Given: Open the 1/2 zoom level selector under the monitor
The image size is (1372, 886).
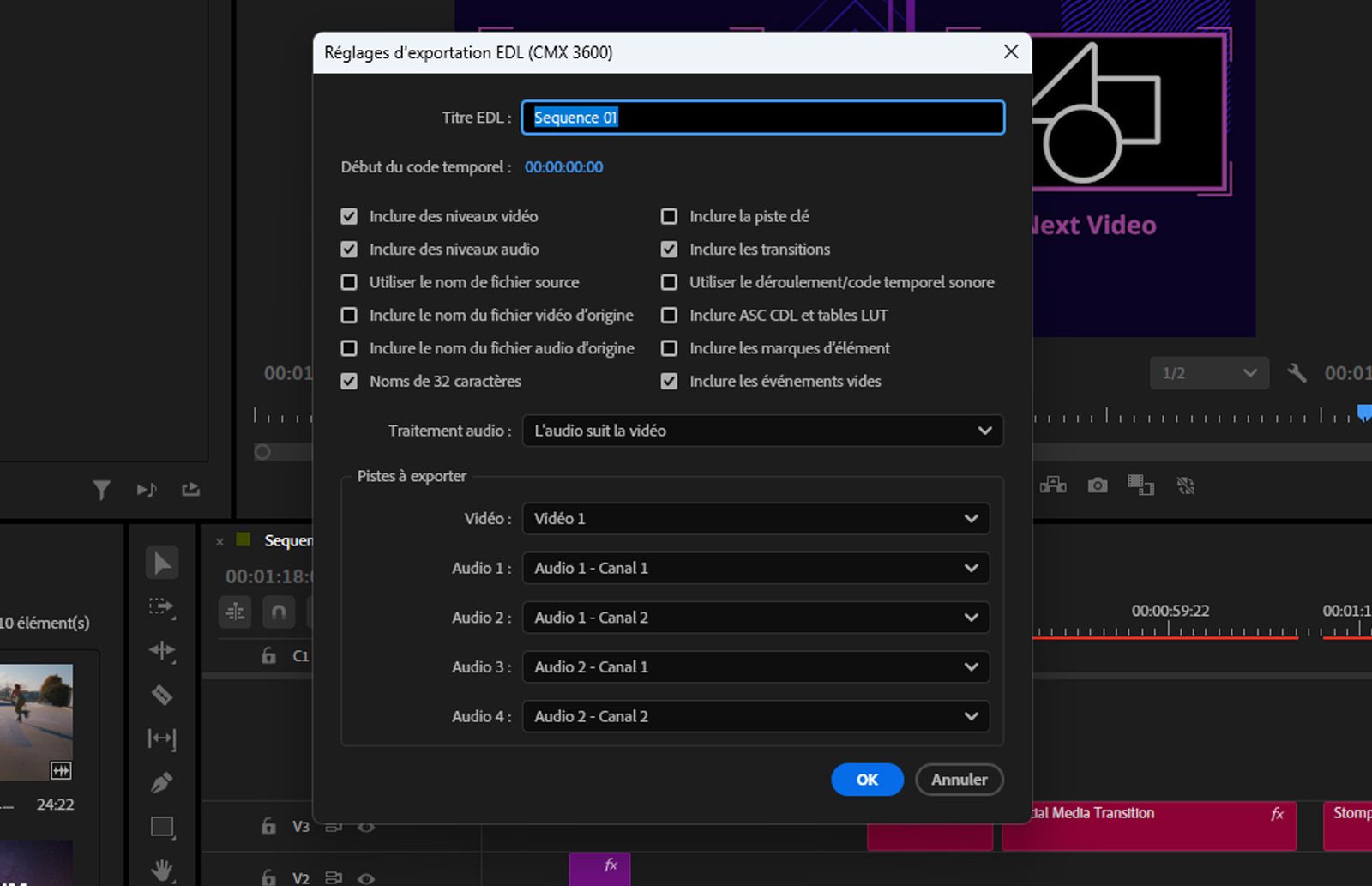Looking at the screenshot, I should pyautogui.click(x=1207, y=372).
